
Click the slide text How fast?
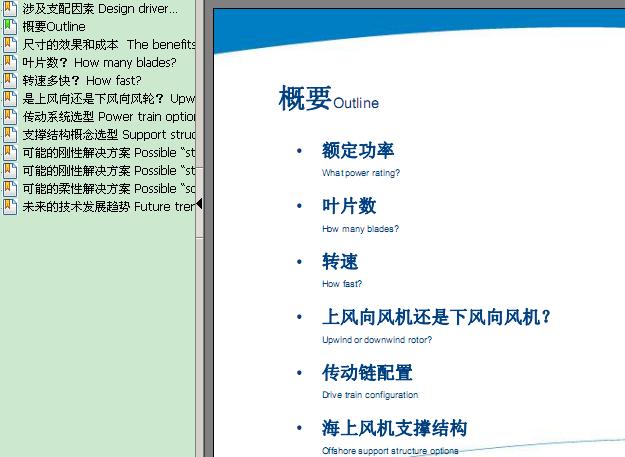click(x=342, y=284)
